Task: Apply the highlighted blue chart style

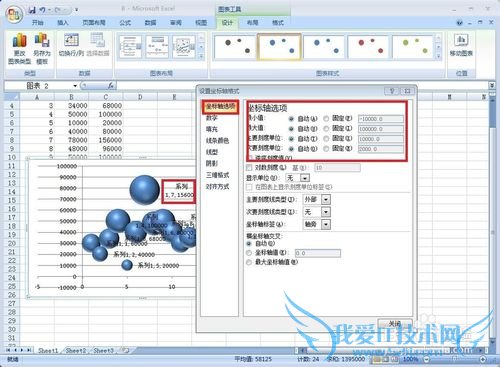Action: (279, 47)
